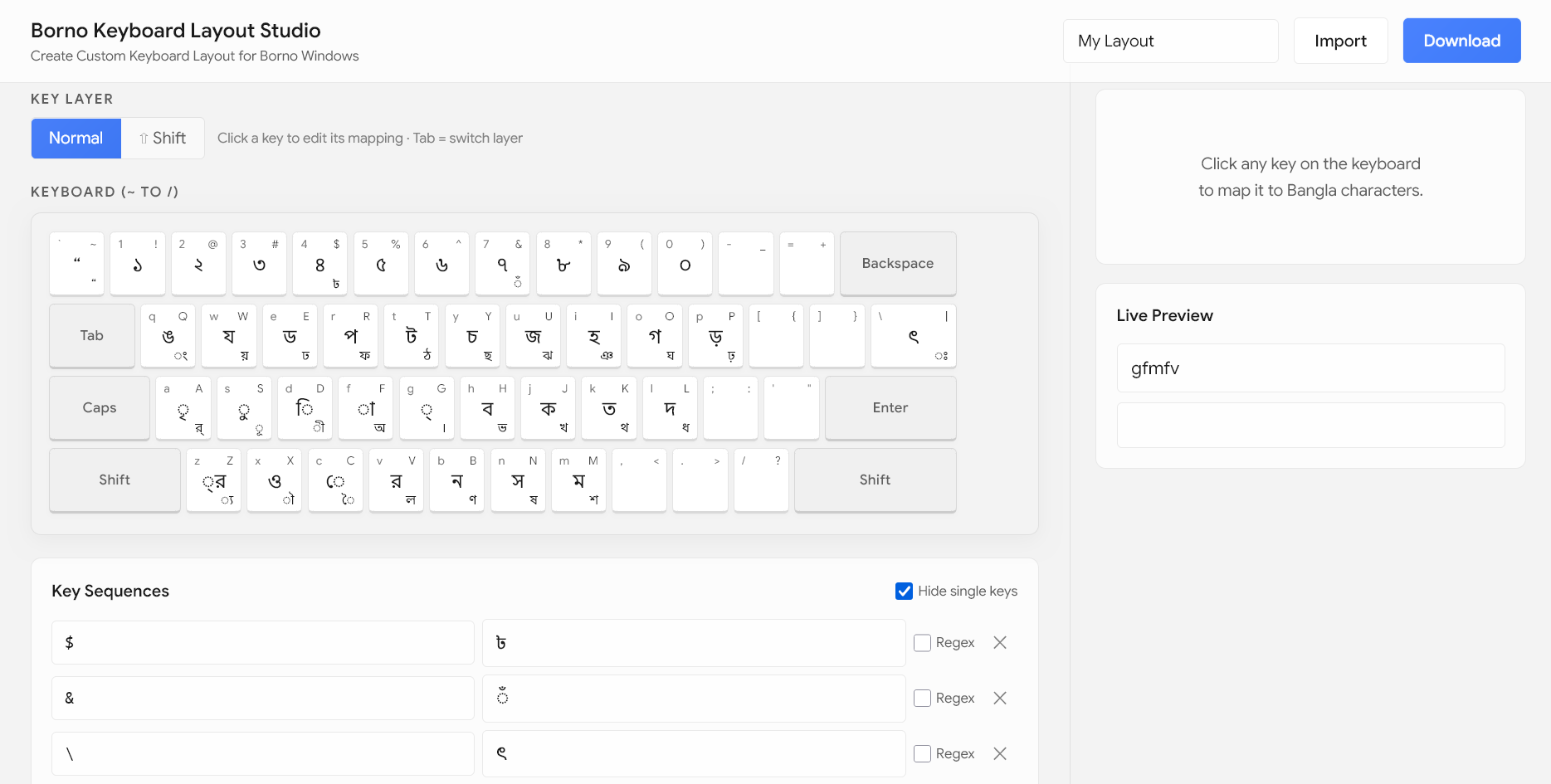Screen dimensions: 1551x784
Task: Select the 3 key mapped to ৩
Action: coord(259,264)
